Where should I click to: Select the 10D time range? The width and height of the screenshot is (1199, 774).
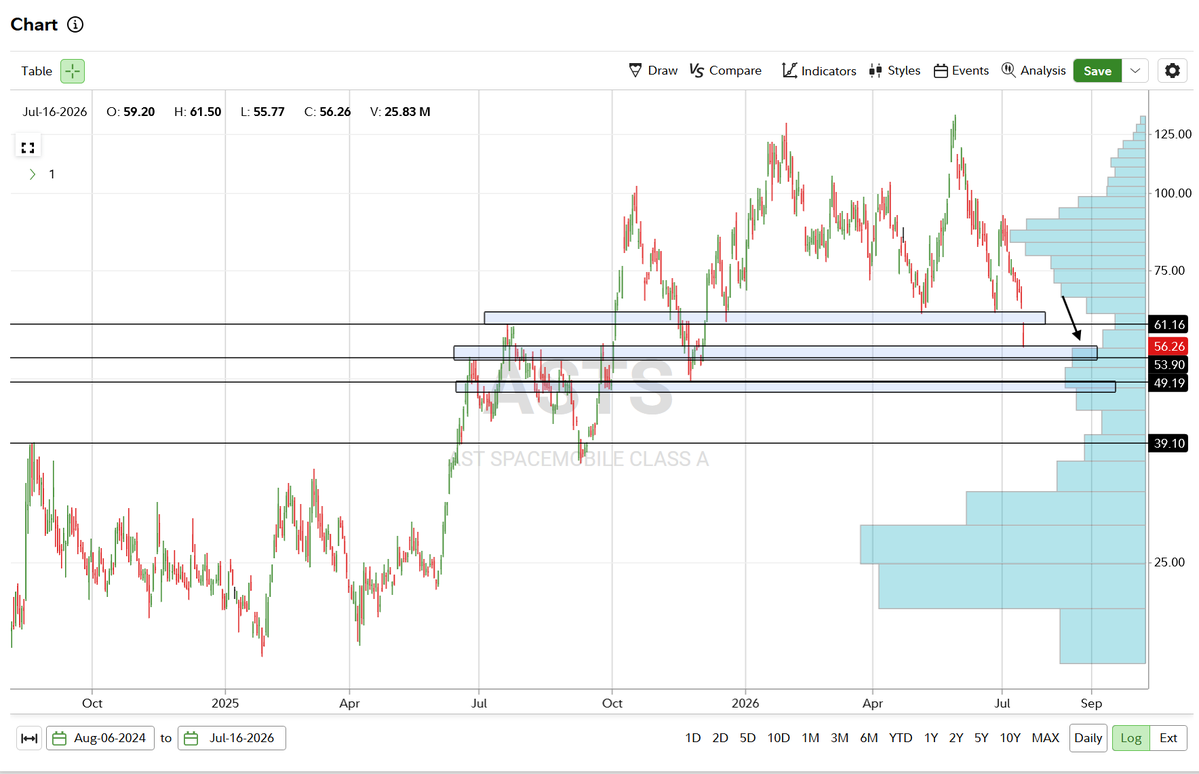[778, 738]
